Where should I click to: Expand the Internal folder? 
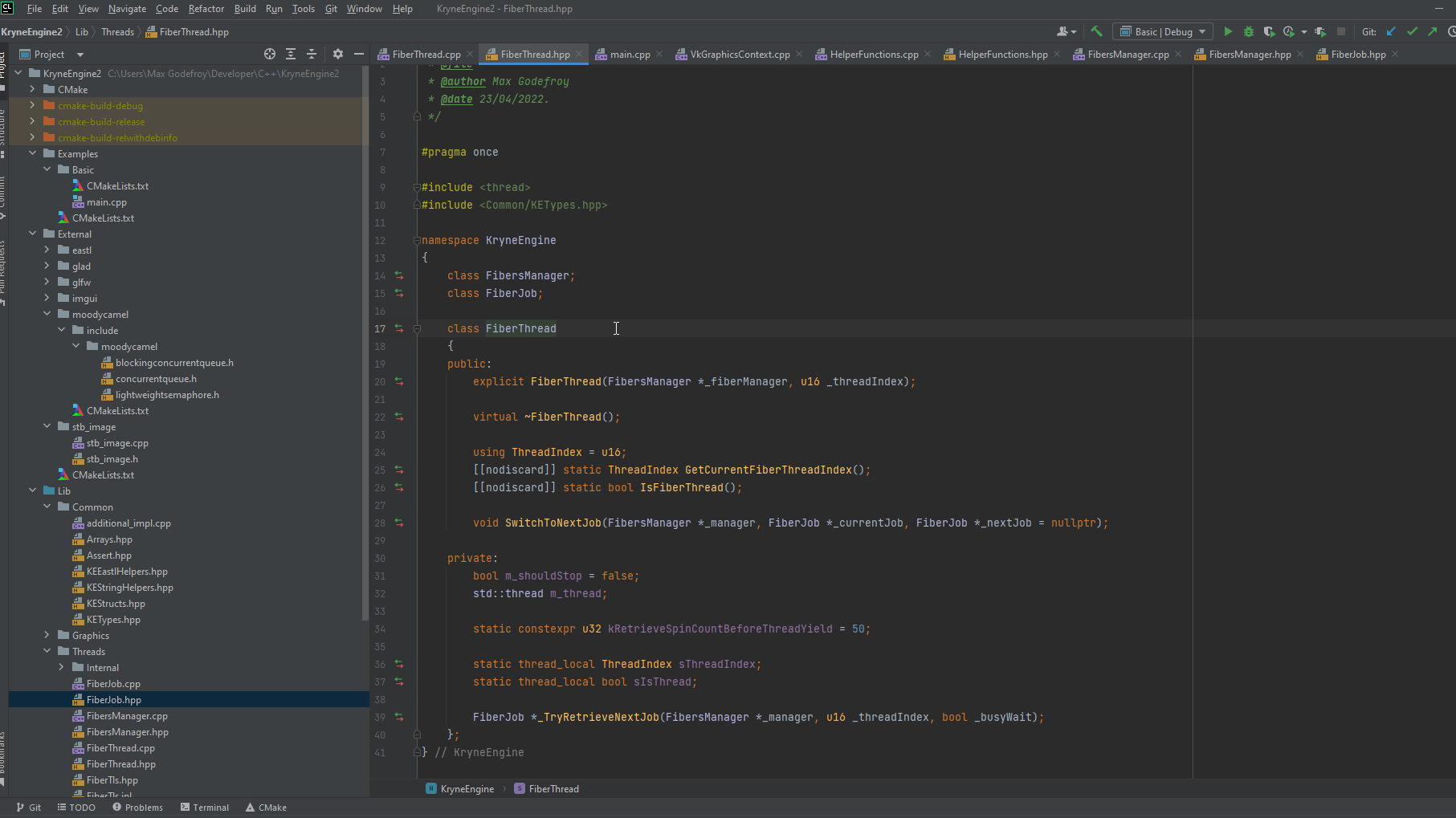coord(61,667)
